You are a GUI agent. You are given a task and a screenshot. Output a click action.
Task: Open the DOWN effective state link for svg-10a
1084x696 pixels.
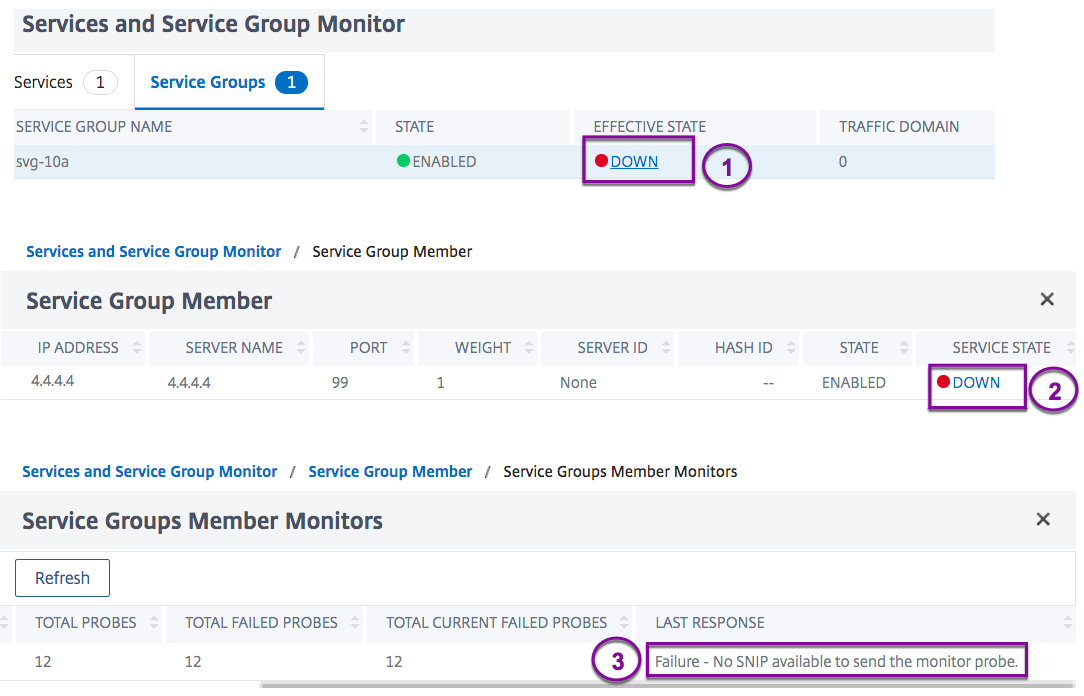click(634, 162)
